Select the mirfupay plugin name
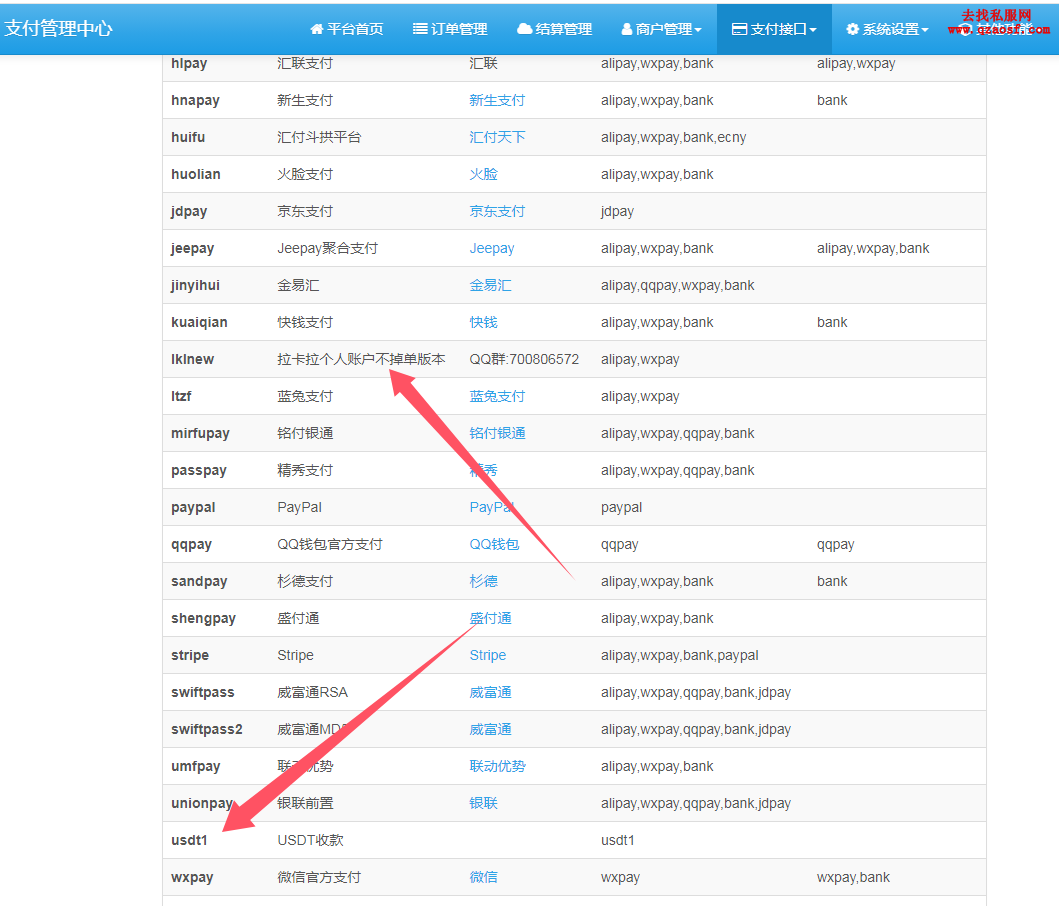Image resolution: width=1059 pixels, height=906 pixels. click(200, 434)
